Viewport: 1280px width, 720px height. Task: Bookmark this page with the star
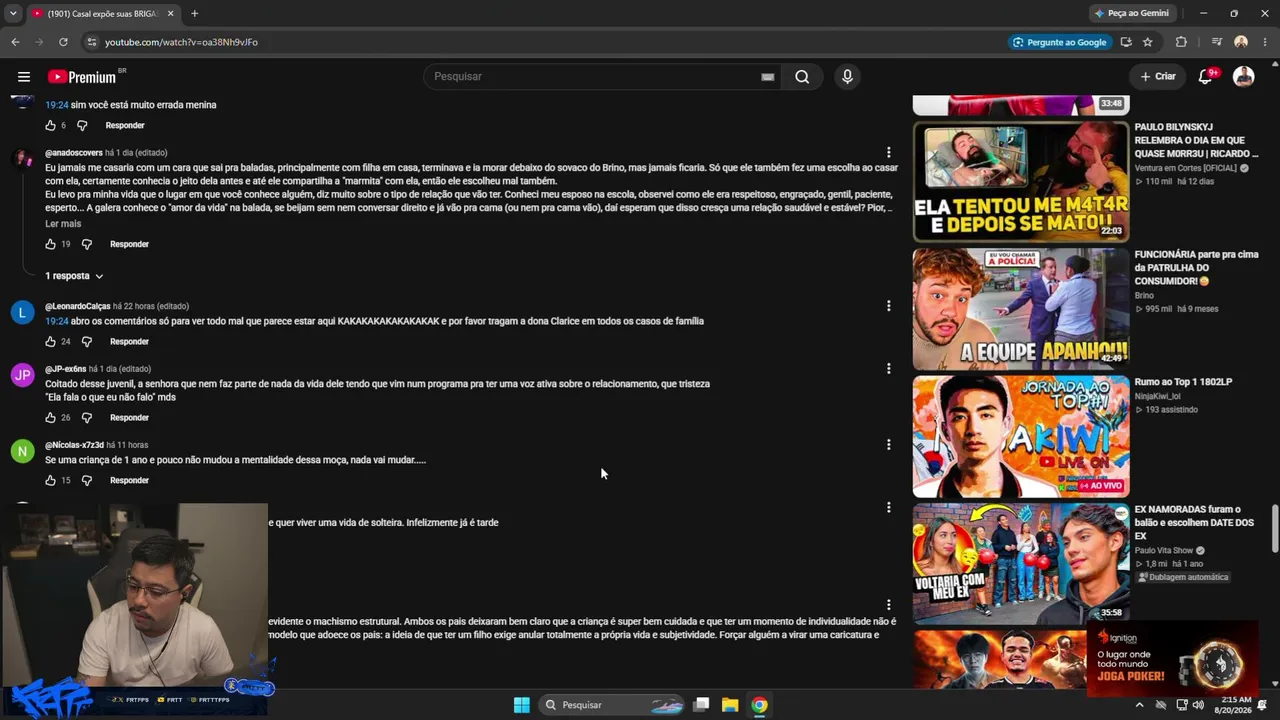(x=1148, y=42)
